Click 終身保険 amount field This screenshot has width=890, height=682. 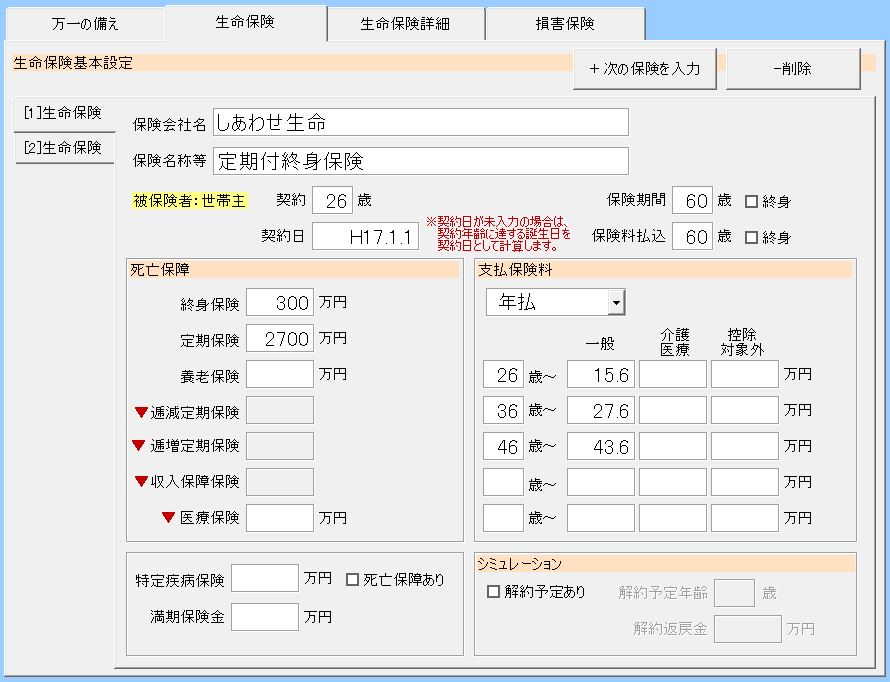(279, 303)
